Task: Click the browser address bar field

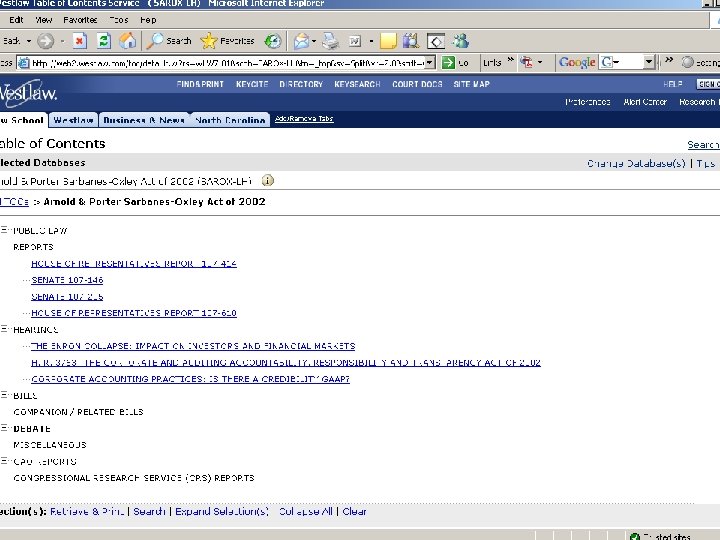Action: click(x=227, y=62)
